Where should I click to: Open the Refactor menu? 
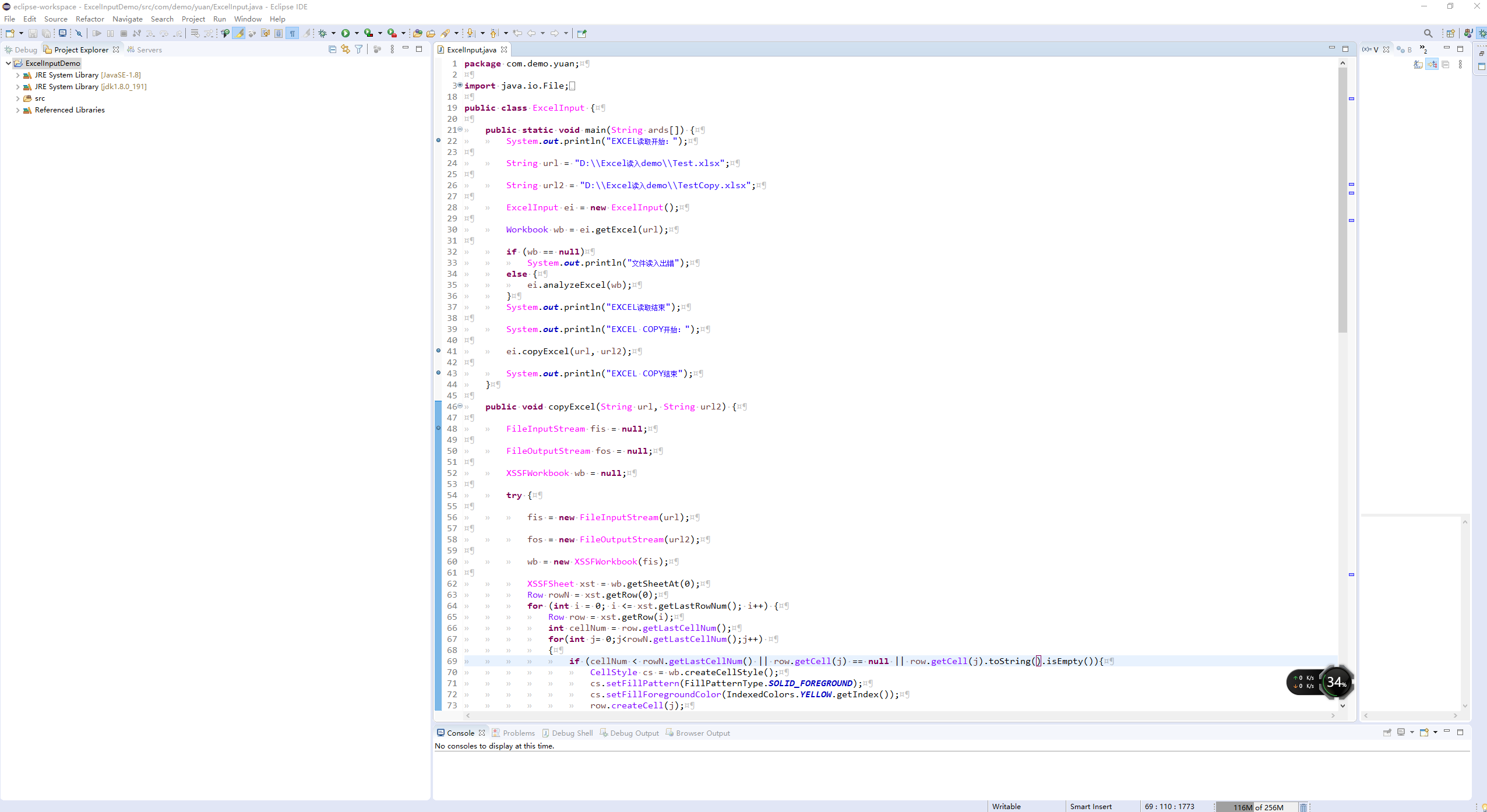click(90, 19)
